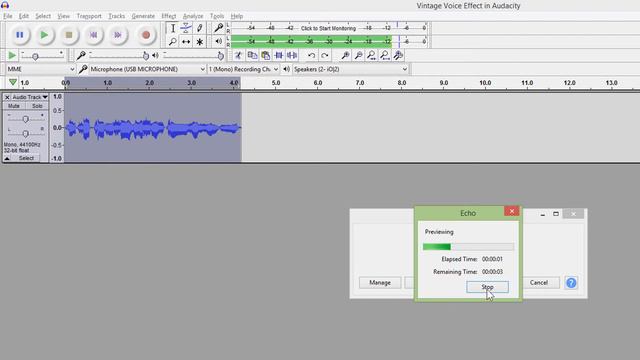
Task: Click the Cut scissors icon
Action: coord(238,55)
